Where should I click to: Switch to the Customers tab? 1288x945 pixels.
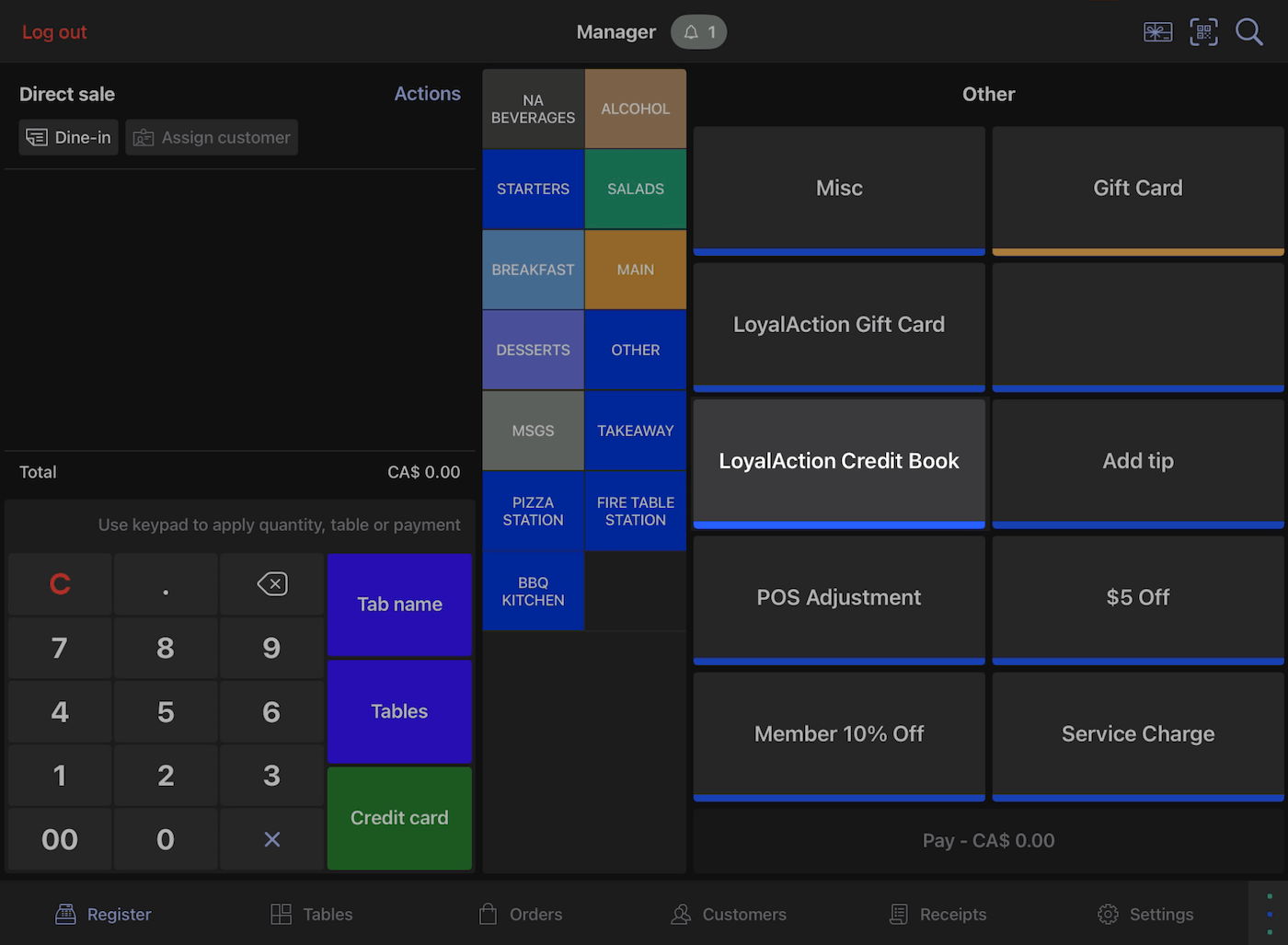729,914
